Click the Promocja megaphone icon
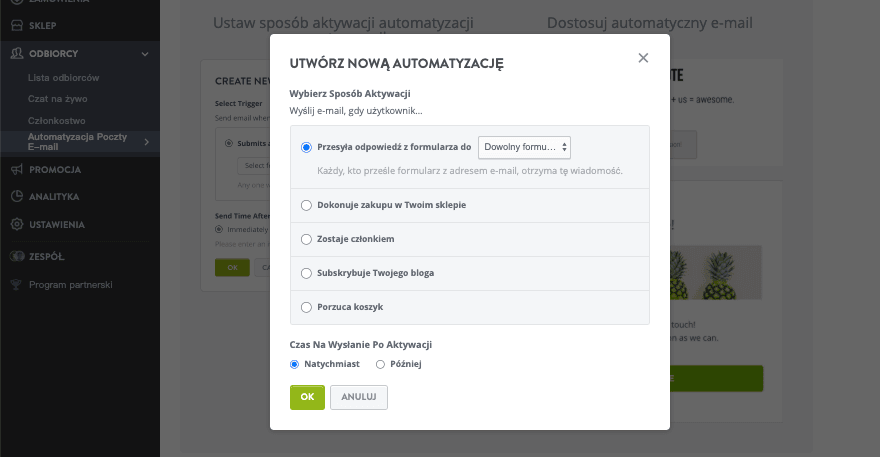 [16, 169]
